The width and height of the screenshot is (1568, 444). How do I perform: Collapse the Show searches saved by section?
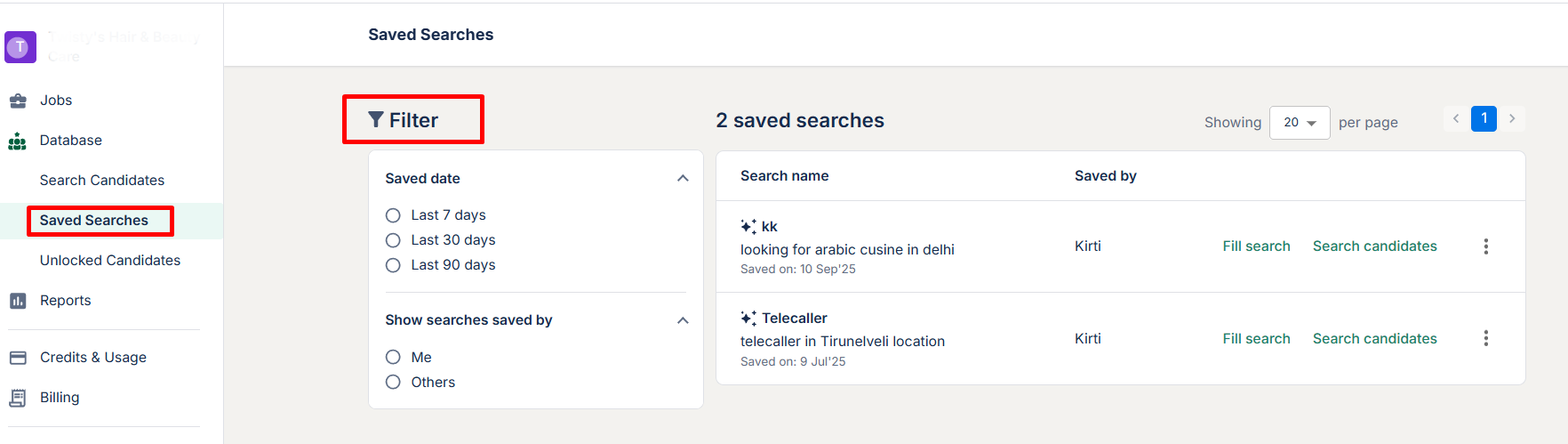683,320
